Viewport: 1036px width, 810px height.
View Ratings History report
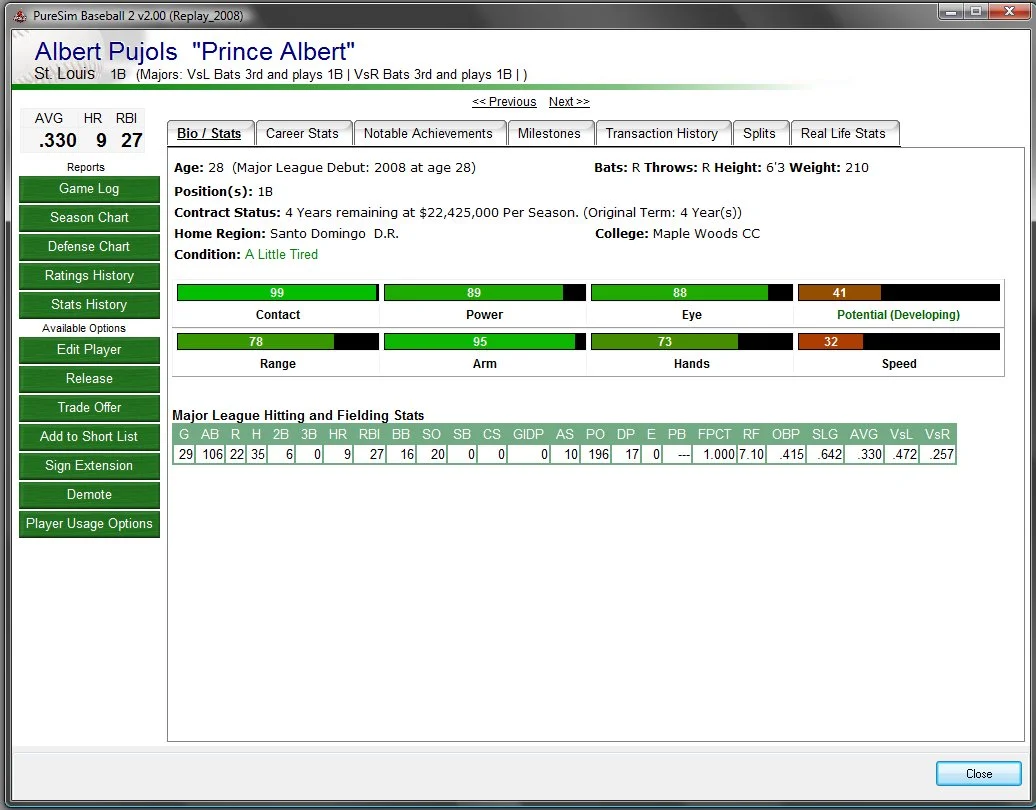[89, 276]
